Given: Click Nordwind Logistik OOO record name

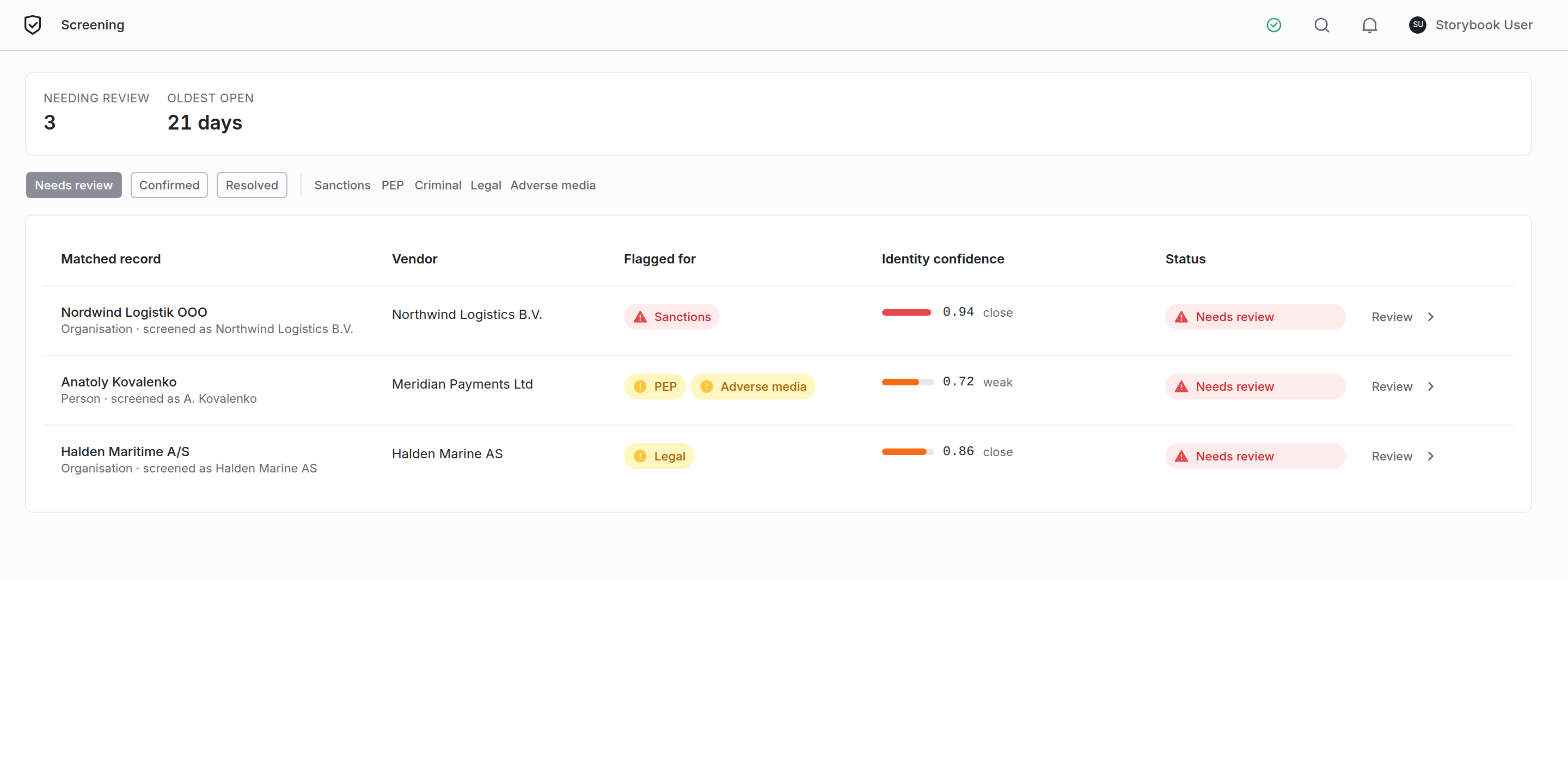Looking at the screenshot, I should tap(134, 312).
